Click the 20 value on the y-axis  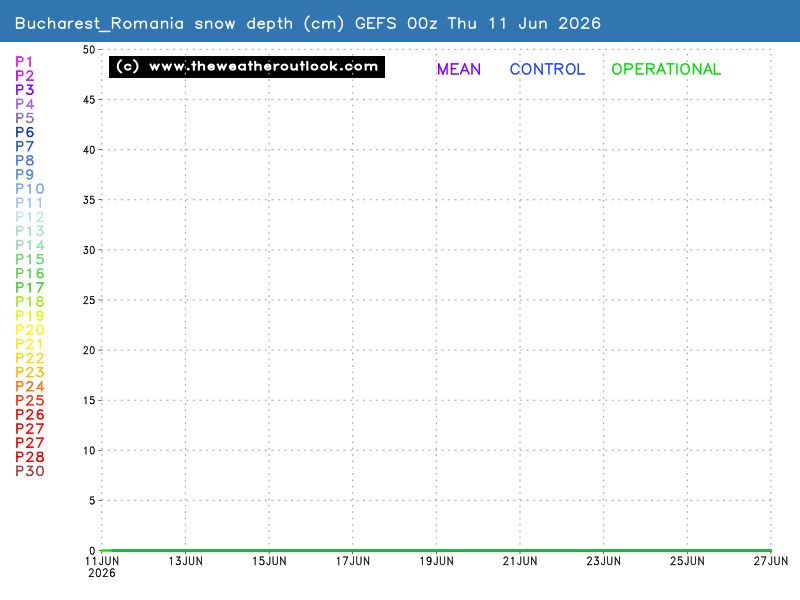tap(89, 351)
